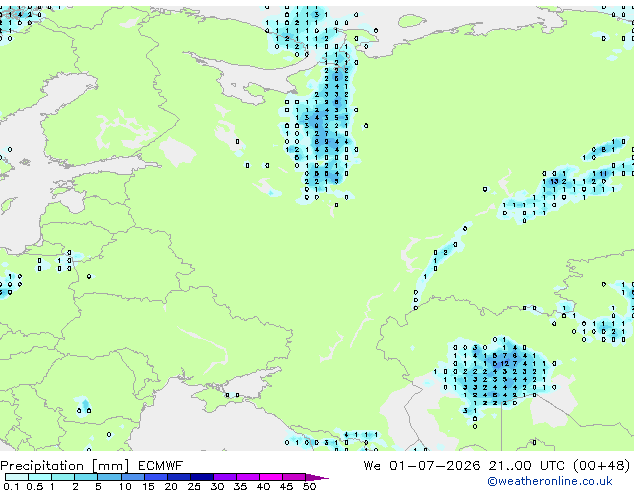This screenshot has height=490, width=634.
Task: Click the legend label '40'
Action: [263, 486]
